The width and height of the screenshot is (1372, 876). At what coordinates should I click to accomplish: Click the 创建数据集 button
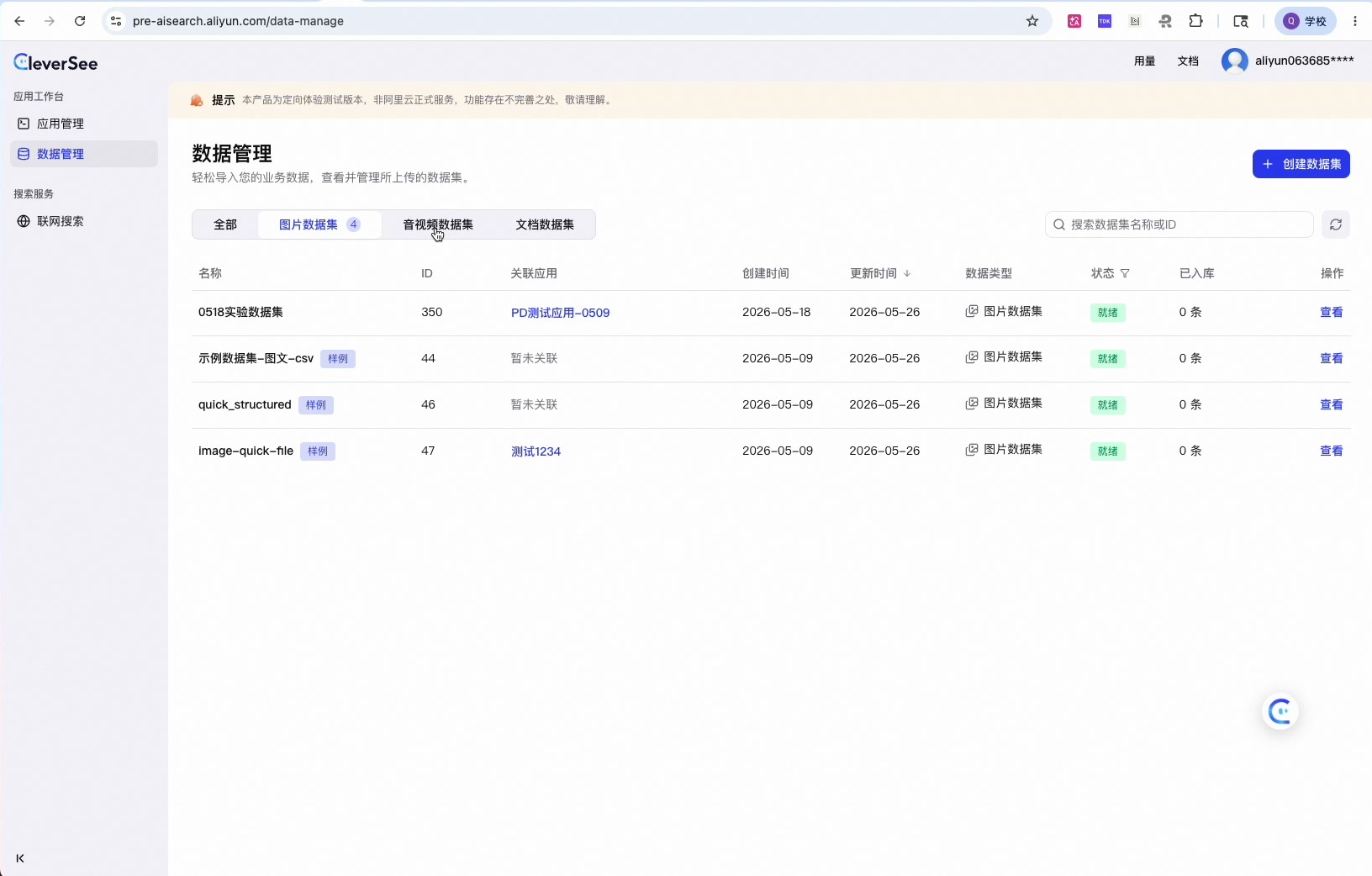1301,164
